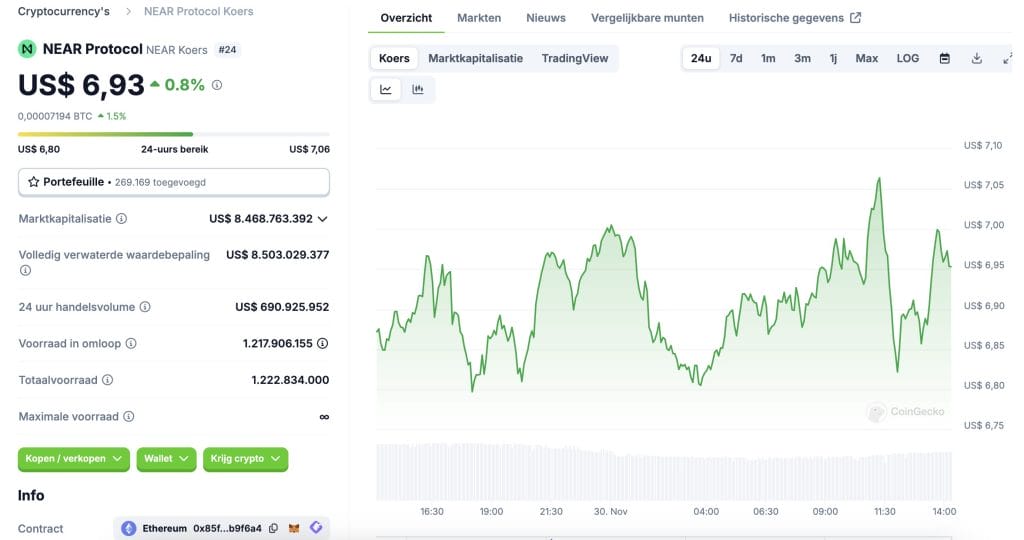Select Koers chart tab
This screenshot has height=540, width=1024.
click(394, 58)
